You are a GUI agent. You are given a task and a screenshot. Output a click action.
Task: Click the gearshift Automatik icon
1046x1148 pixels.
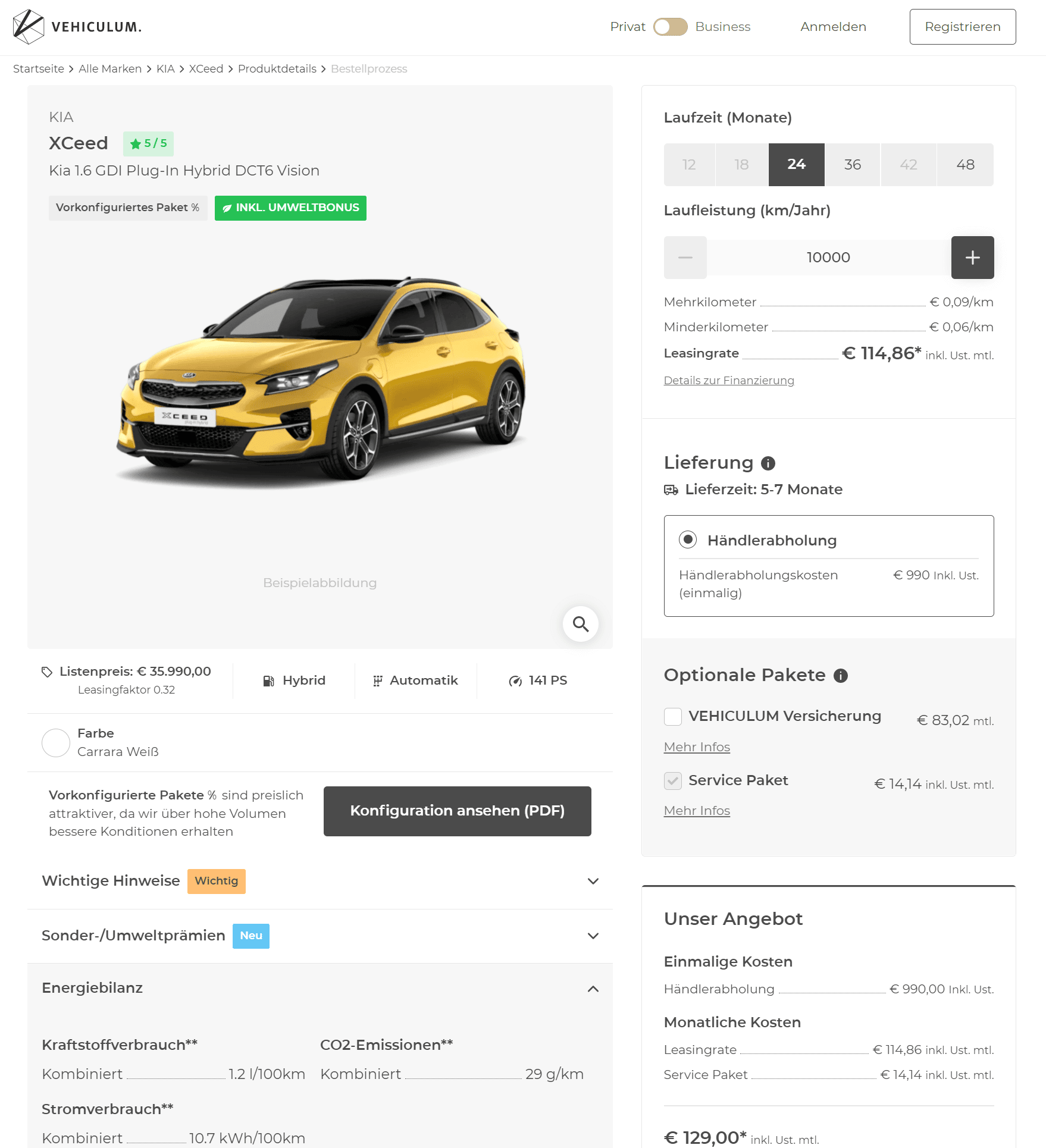[x=377, y=681]
